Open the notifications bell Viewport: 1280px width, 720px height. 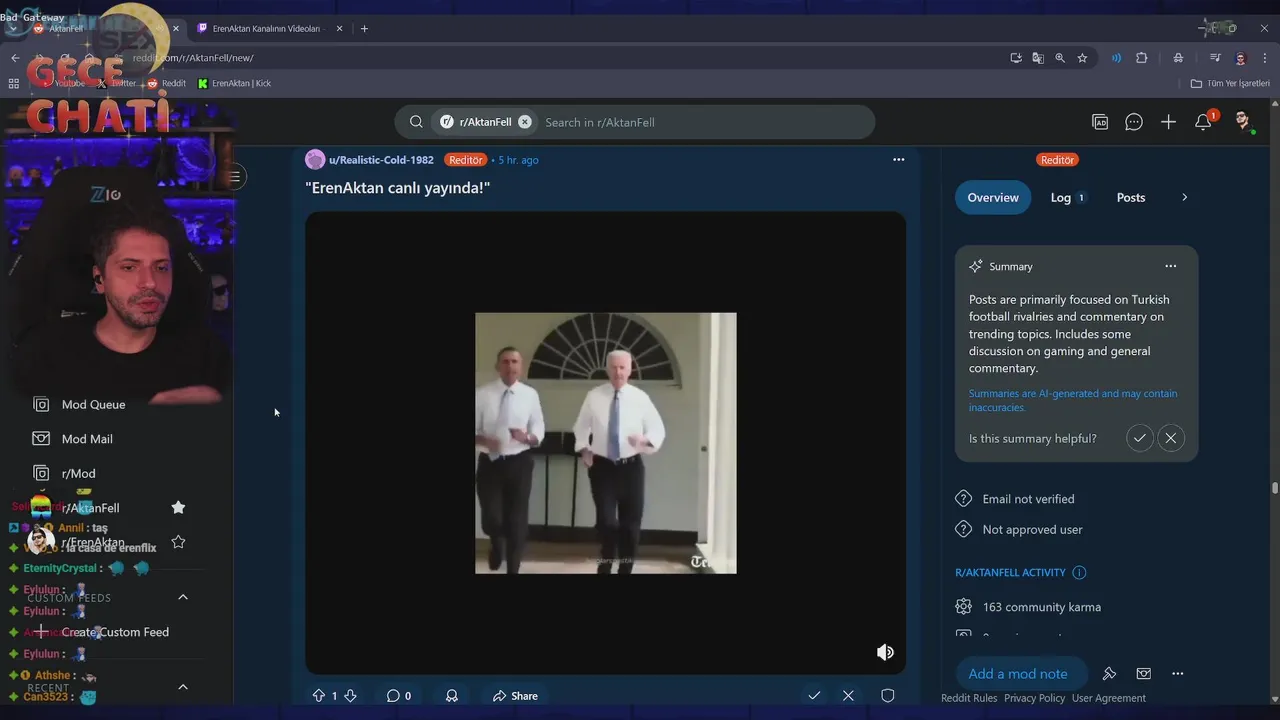[x=1203, y=122]
